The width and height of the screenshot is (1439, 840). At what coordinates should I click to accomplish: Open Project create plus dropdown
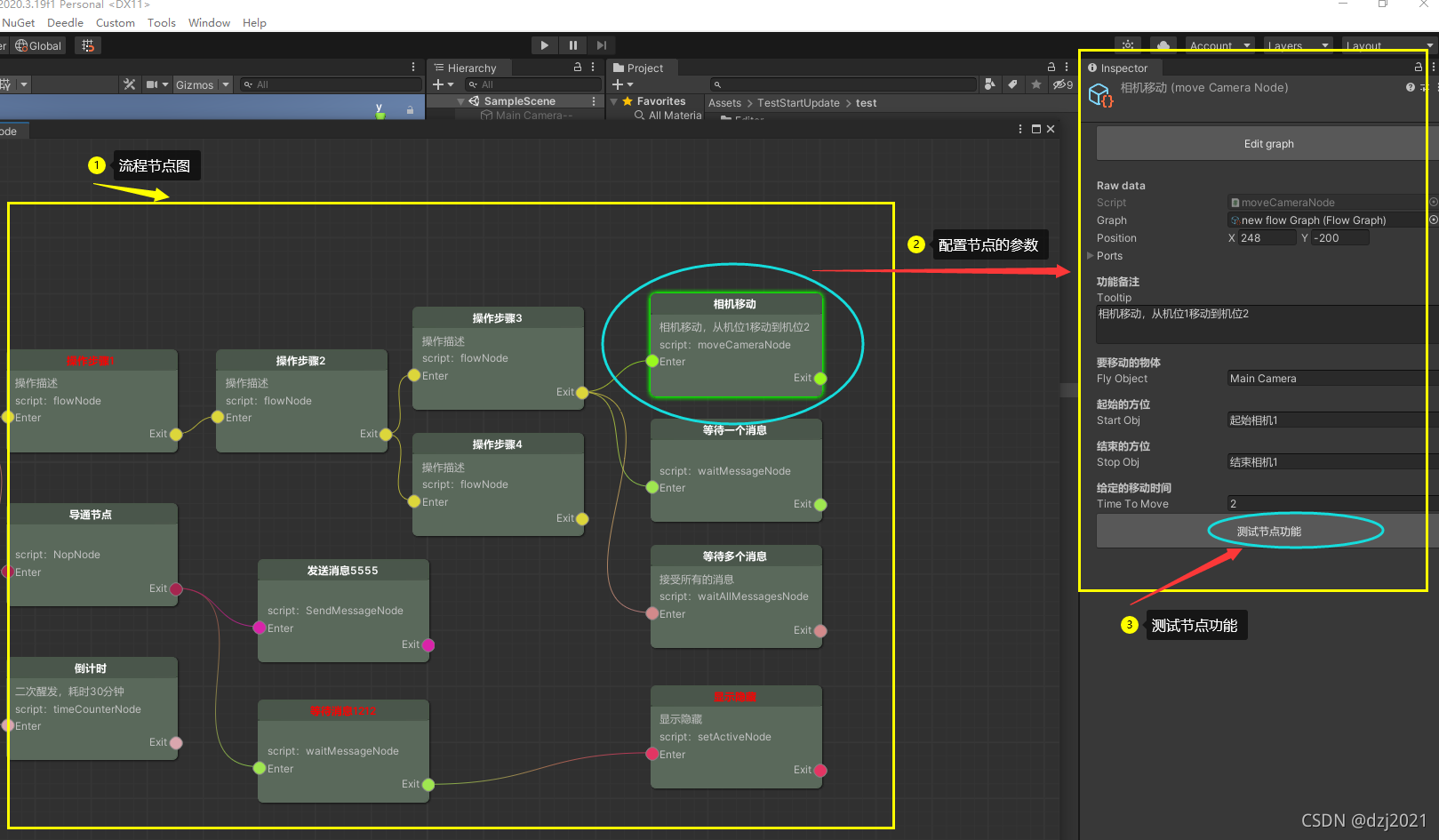click(622, 84)
